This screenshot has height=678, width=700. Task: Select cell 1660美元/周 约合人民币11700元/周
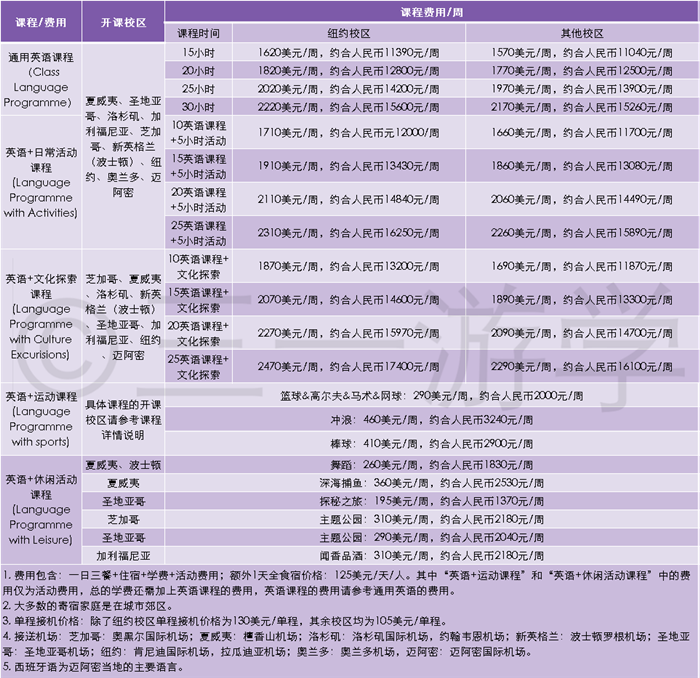coord(582,133)
